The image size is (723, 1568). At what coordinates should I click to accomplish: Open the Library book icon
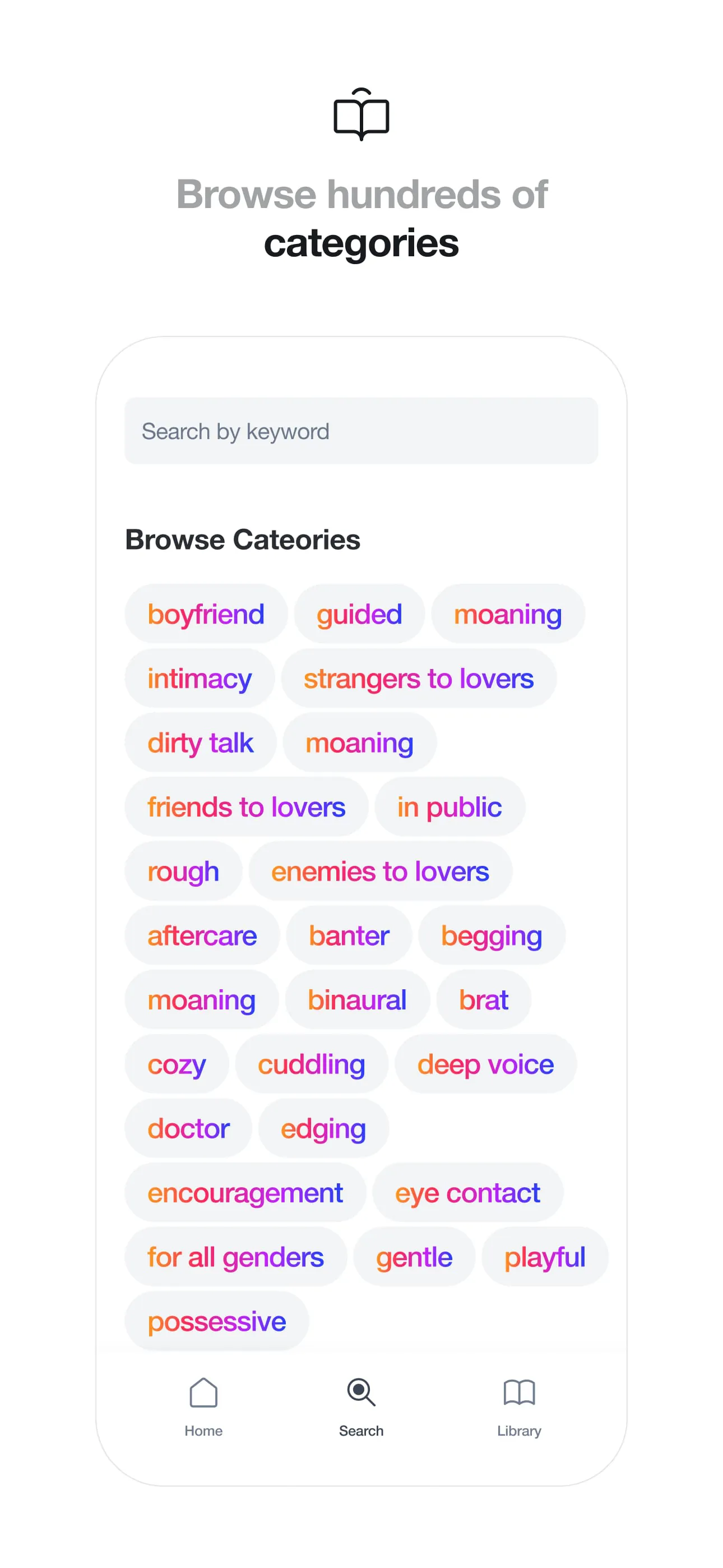(518, 1392)
